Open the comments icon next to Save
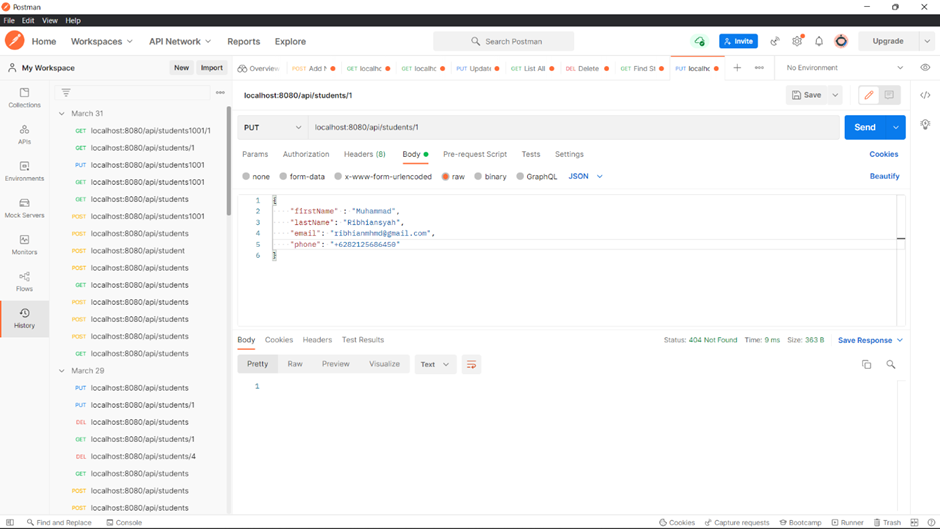This screenshot has width=940, height=529. coord(889,95)
